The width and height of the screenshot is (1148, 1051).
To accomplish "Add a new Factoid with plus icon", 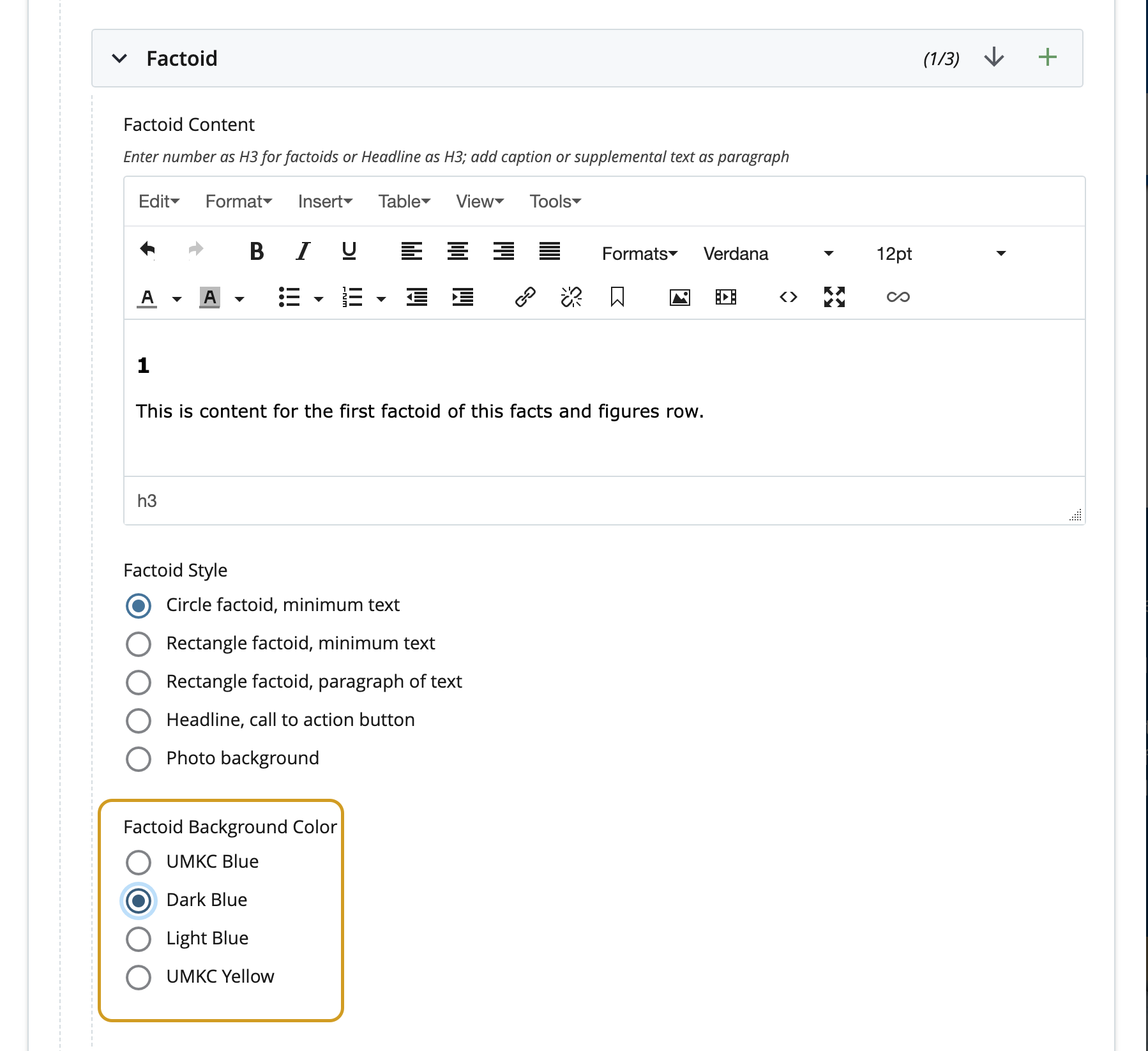I will [x=1047, y=57].
